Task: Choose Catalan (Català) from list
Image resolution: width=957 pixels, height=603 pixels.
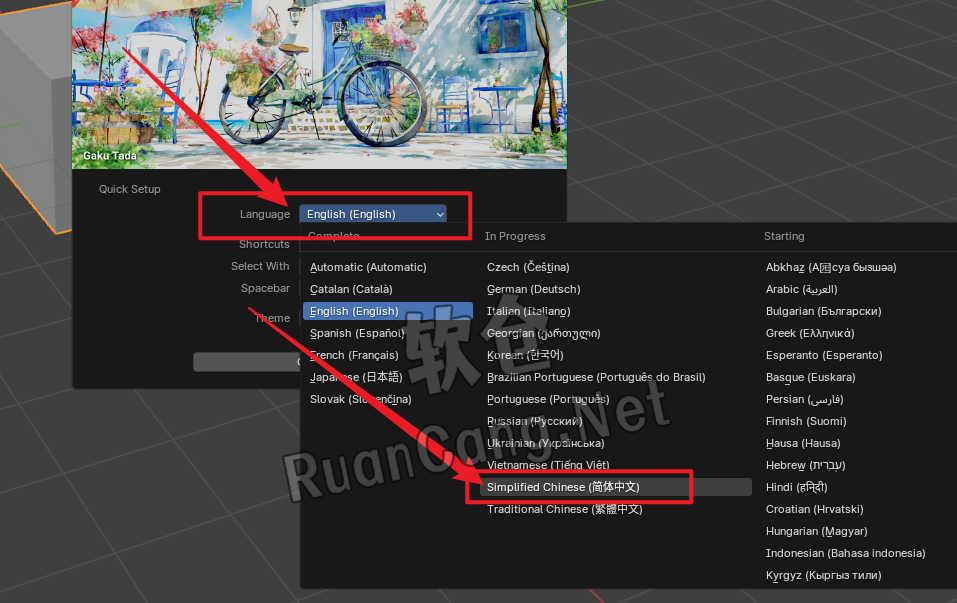Action: tap(359, 289)
